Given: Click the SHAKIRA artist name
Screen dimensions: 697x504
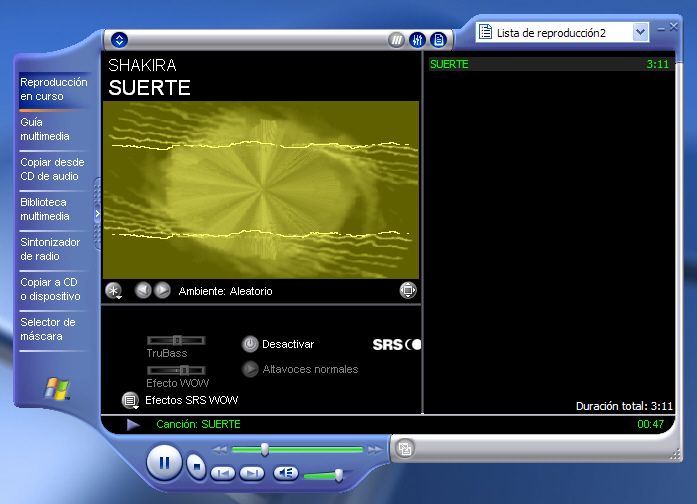Looking at the screenshot, I should pyautogui.click(x=142, y=65).
